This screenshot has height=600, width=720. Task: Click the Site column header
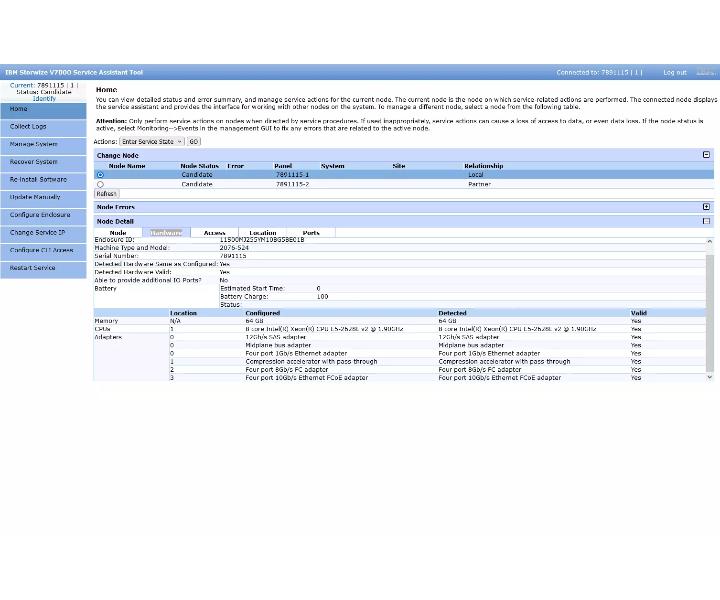pyautogui.click(x=399, y=166)
